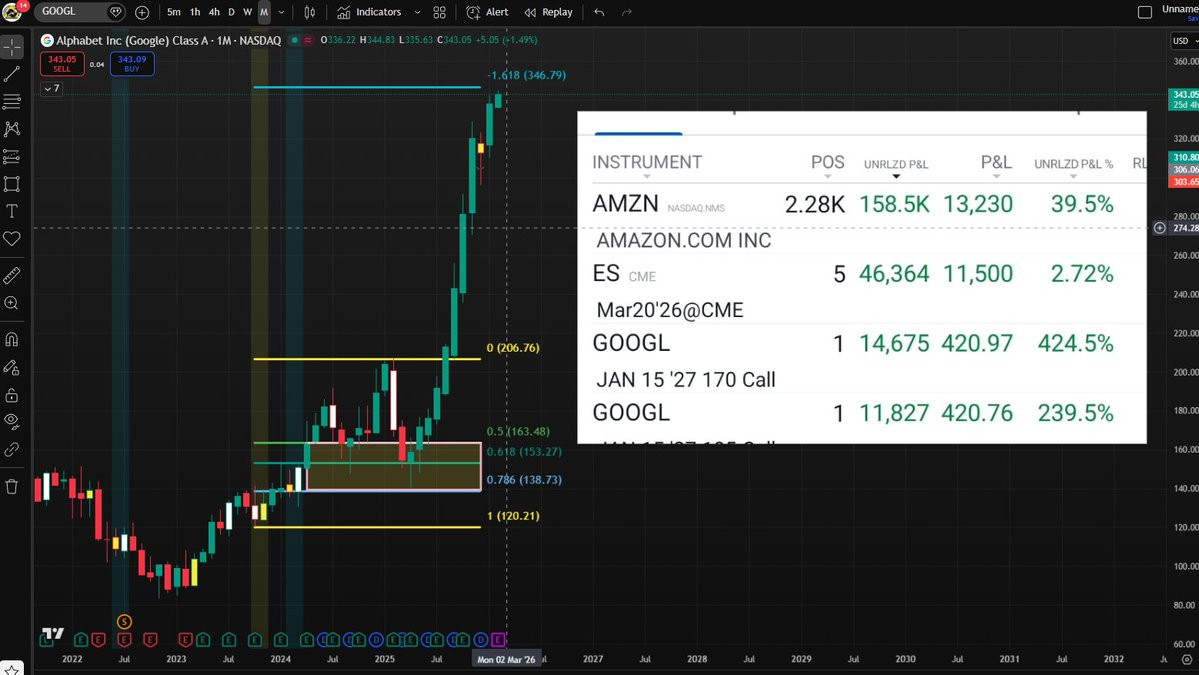
Task: Select the crosshair cursor tool
Action: [x=12, y=47]
